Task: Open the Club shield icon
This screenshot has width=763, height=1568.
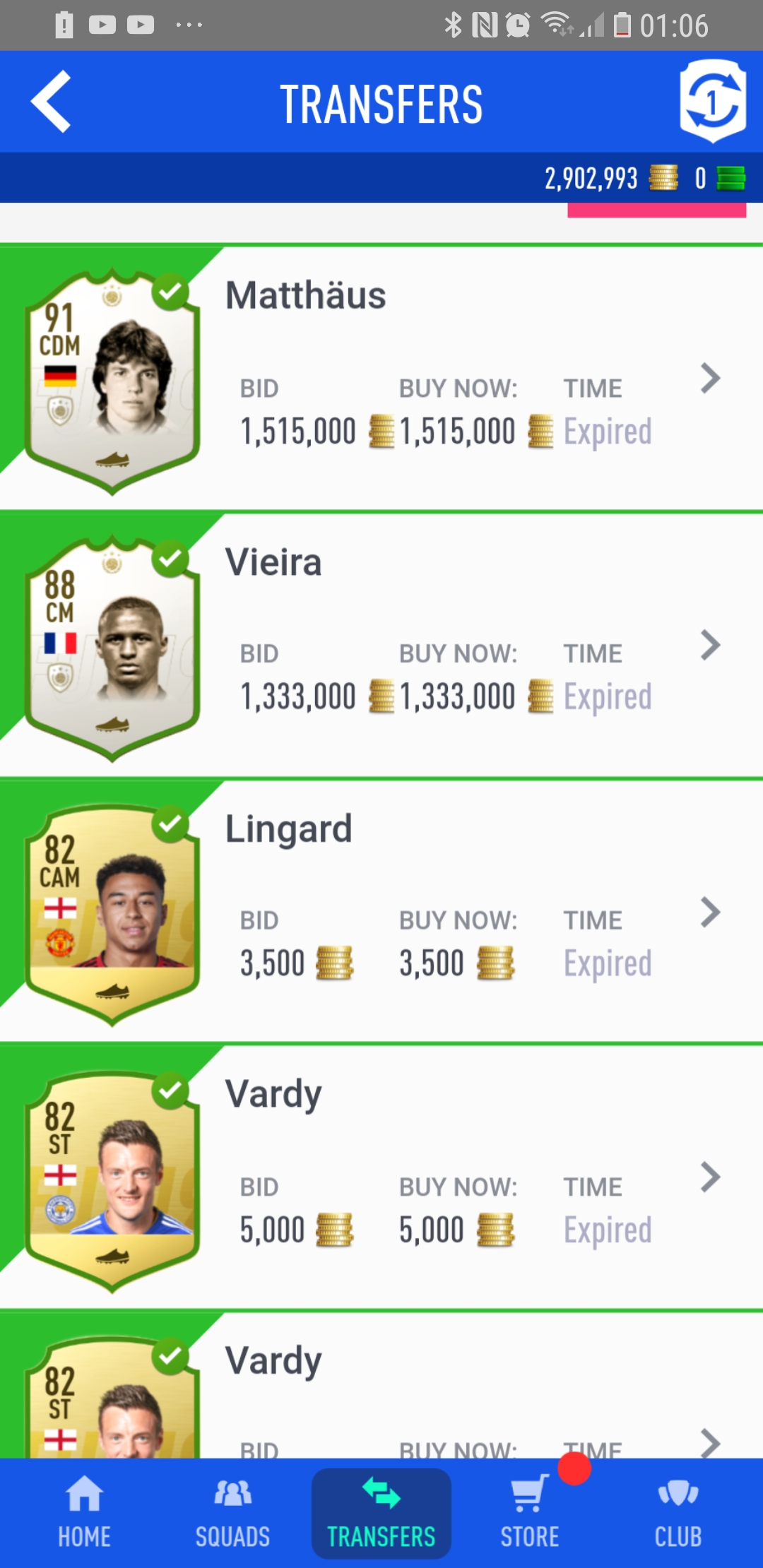Action: (678, 1493)
